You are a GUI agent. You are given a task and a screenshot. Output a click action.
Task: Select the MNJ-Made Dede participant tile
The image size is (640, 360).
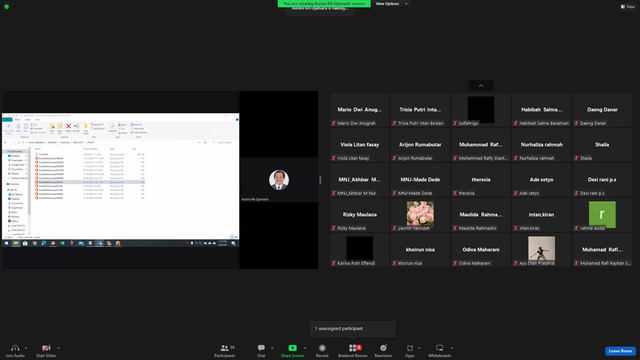(420, 180)
